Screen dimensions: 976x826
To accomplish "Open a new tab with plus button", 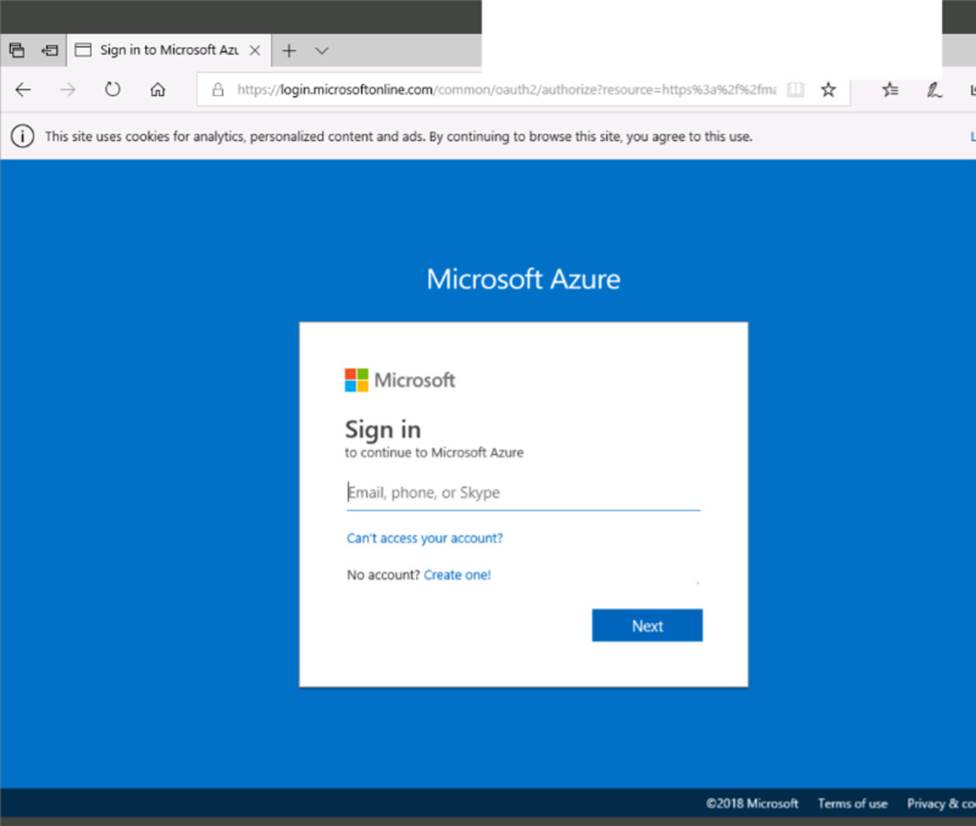I will (x=289, y=50).
